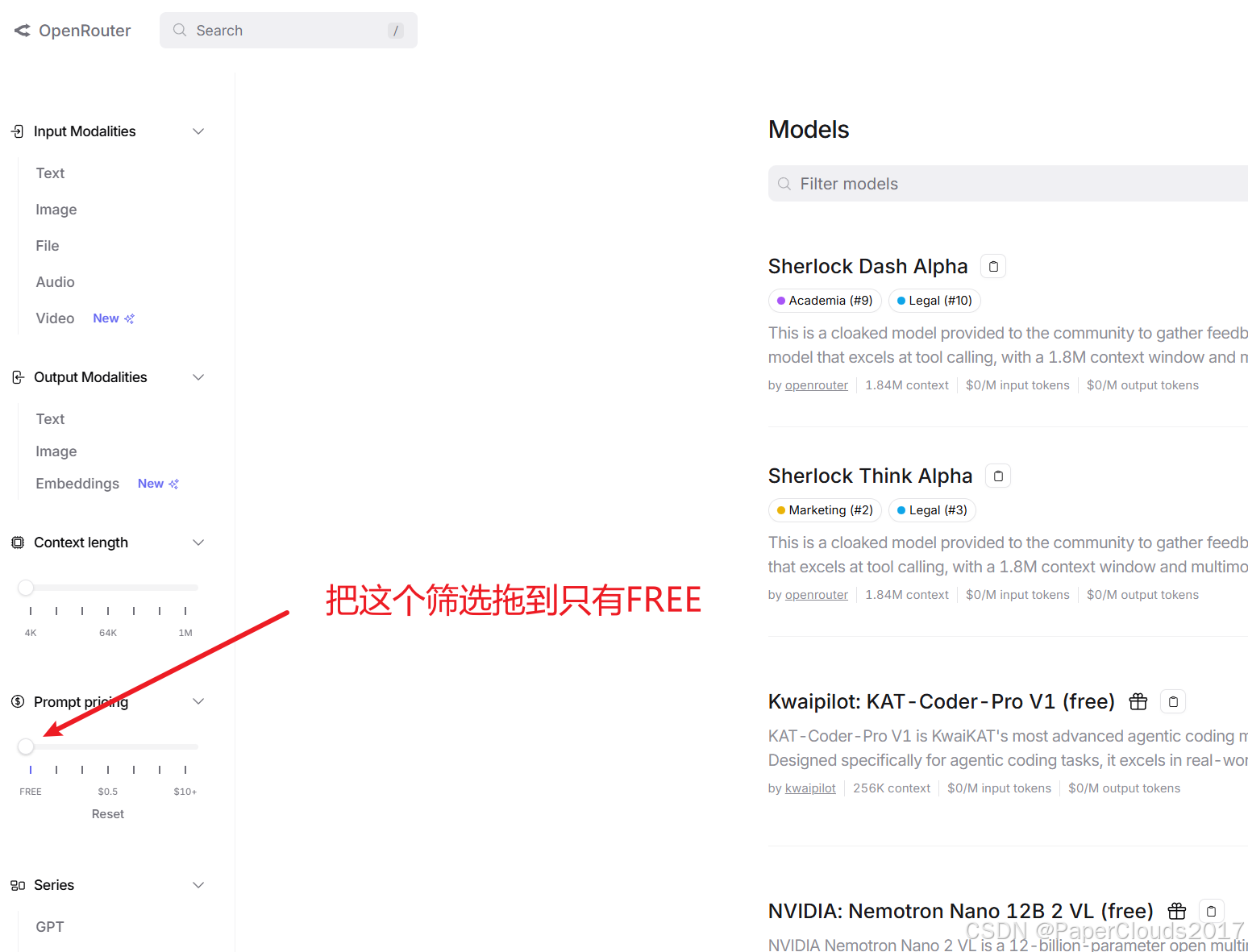The width and height of the screenshot is (1248, 952).
Task: Click sparkle icon beside Embeddings New label
Action: [x=173, y=484]
